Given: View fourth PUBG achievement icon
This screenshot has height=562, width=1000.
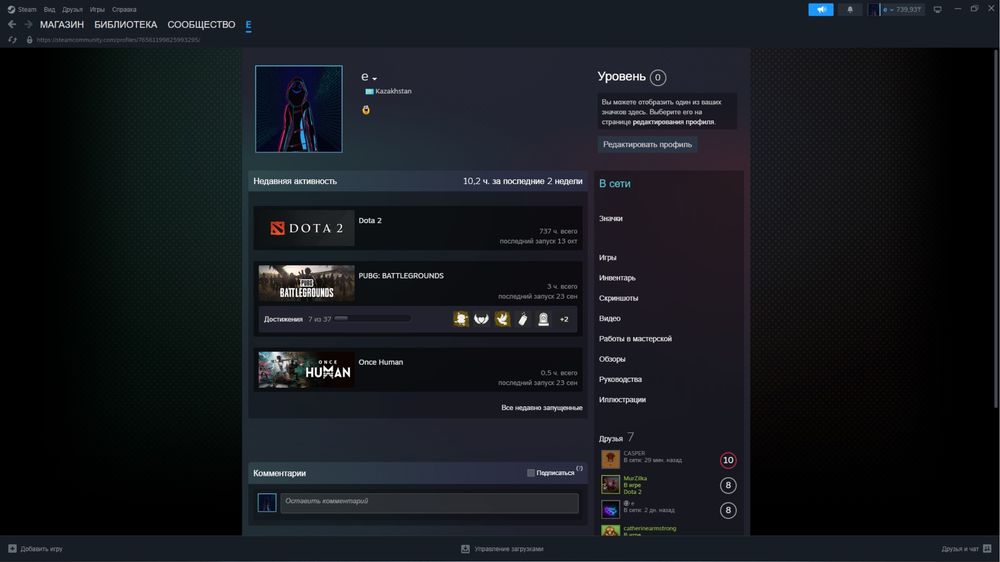Looking at the screenshot, I should [522, 319].
